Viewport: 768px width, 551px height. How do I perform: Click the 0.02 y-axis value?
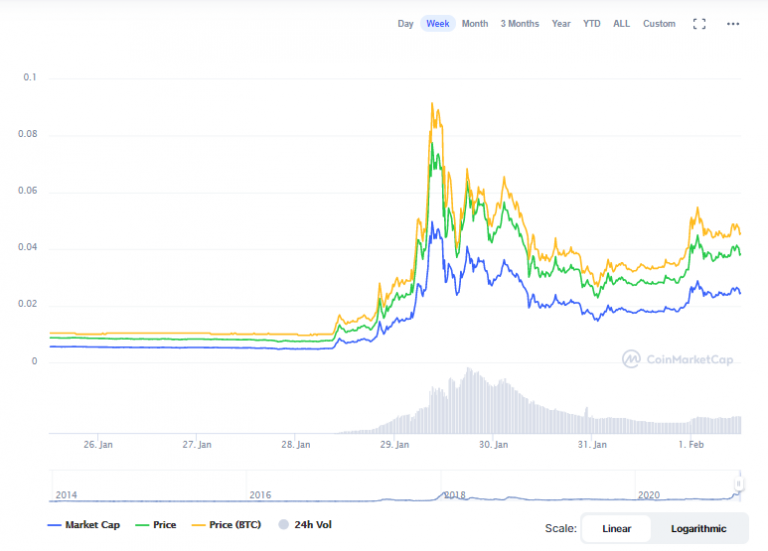click(27, 304)
